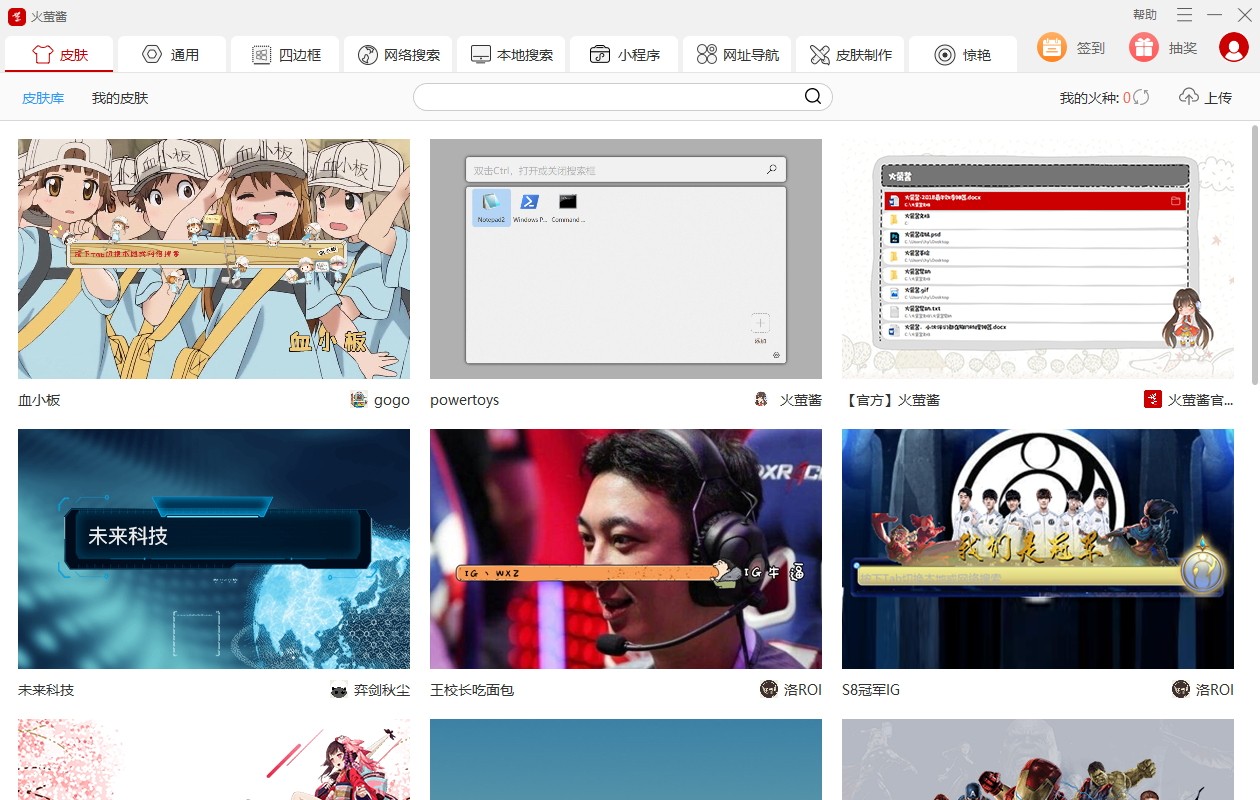Open the 皮肤 tab

(59, 54)
